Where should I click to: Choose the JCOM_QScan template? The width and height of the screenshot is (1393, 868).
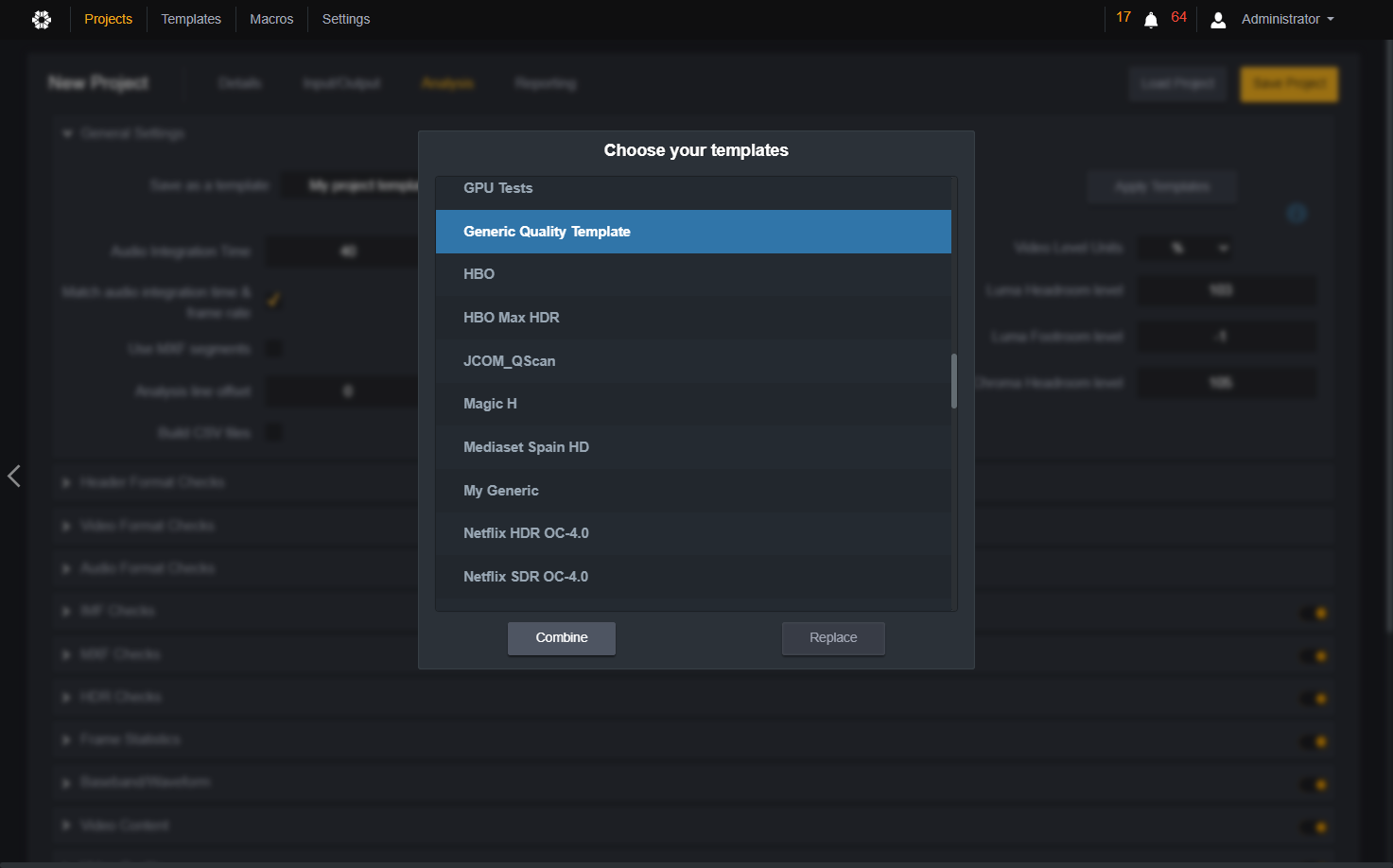pos(693,361)
